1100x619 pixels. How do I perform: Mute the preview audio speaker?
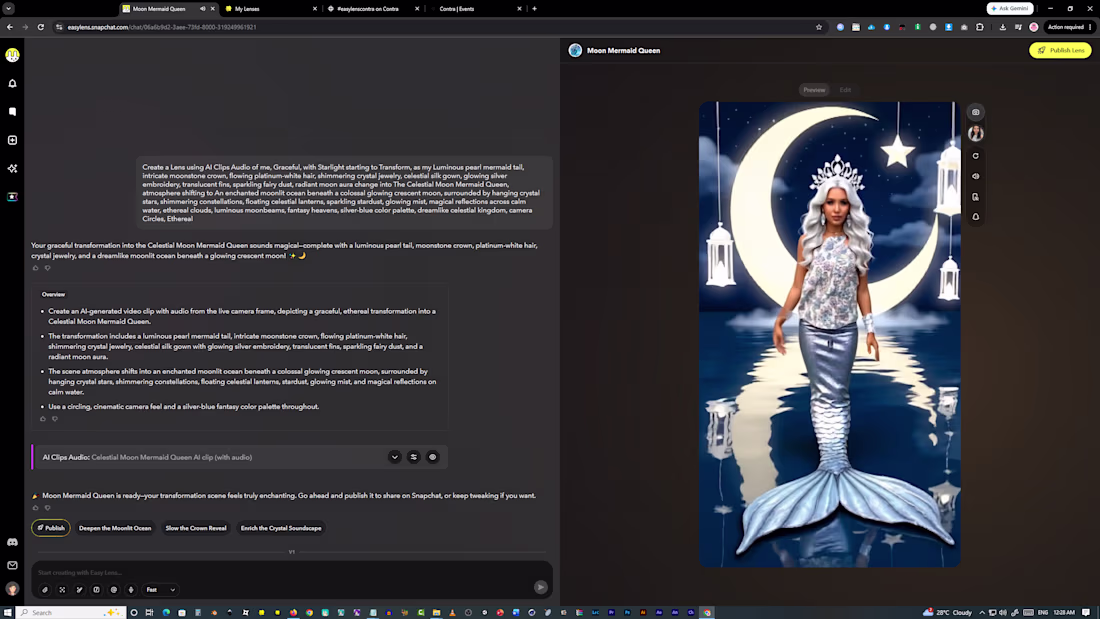pyautogui.click(x=976, y=176)
